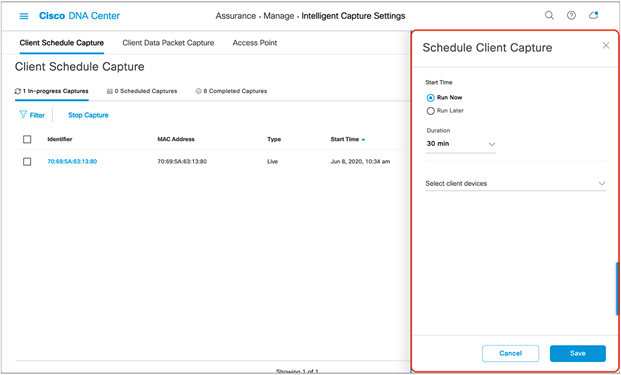Open the 70:69:5A:63:13:80 identifier link
This screenshot has height=375, width=621.
pyautogui.click(x=72, y=162)
